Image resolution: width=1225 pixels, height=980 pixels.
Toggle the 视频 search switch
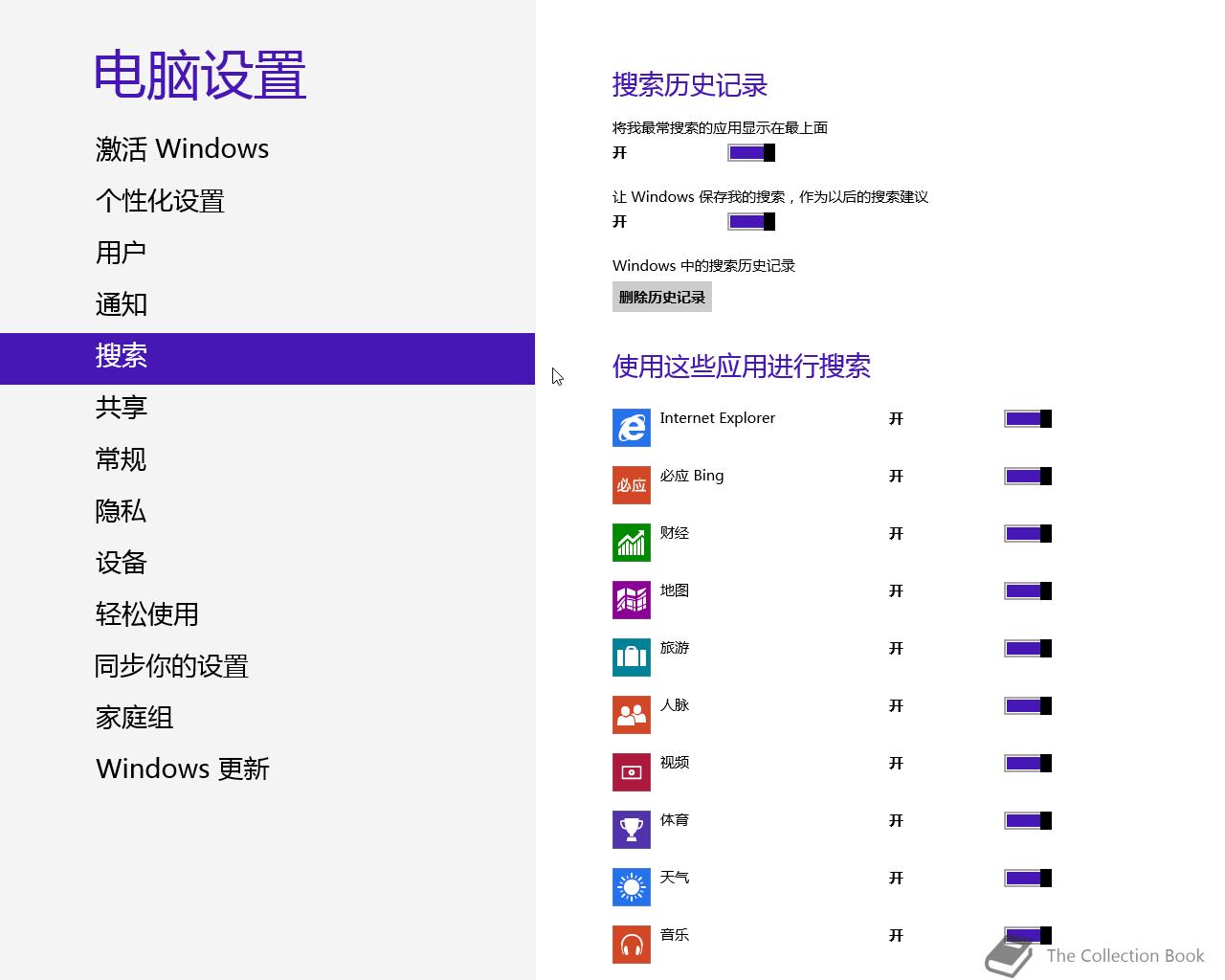[1028, 764]
